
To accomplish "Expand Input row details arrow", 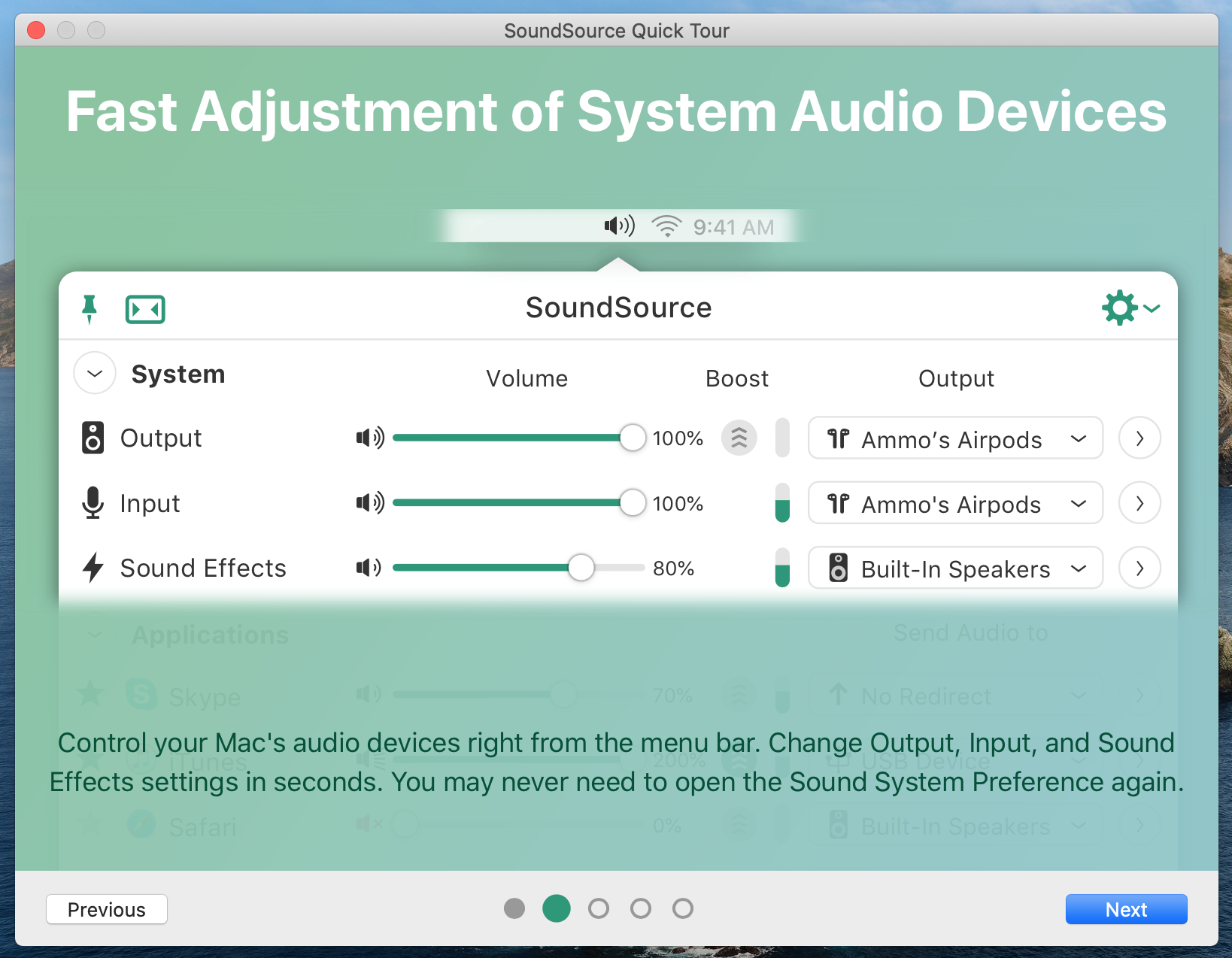I will coord(1139,502).
